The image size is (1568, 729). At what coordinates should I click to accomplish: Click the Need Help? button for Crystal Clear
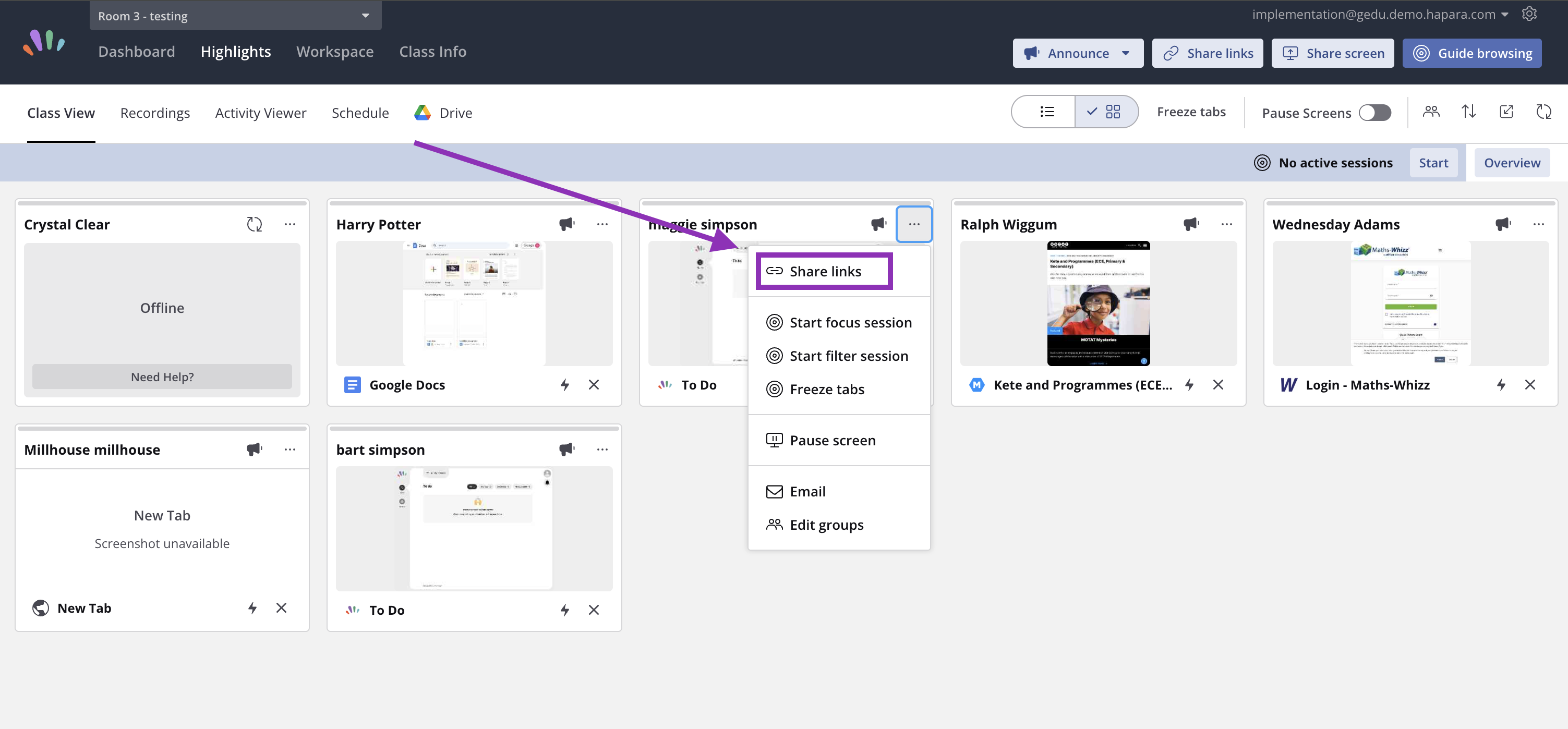point(162,376)
